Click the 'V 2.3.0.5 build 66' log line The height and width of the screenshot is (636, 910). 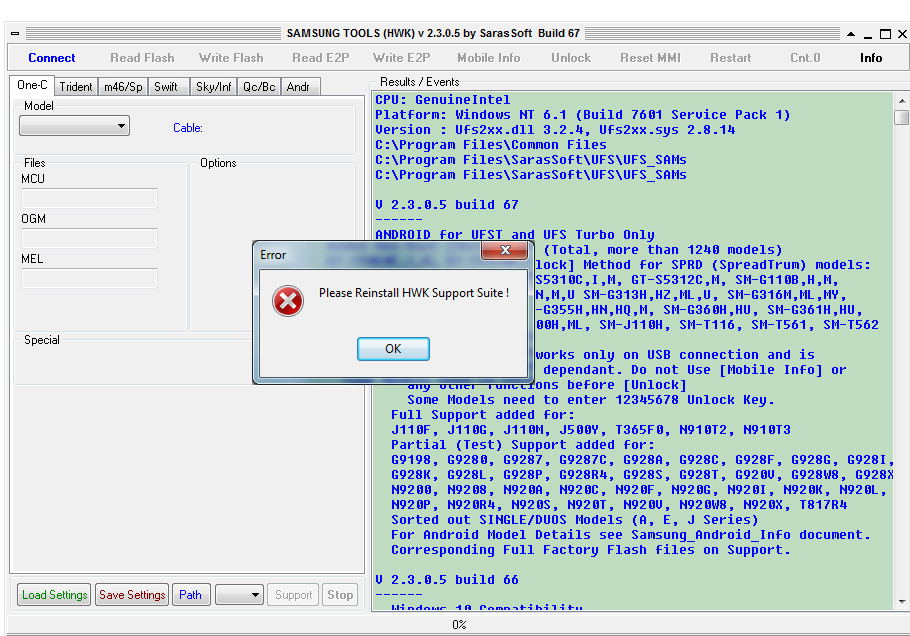point(447,580)
